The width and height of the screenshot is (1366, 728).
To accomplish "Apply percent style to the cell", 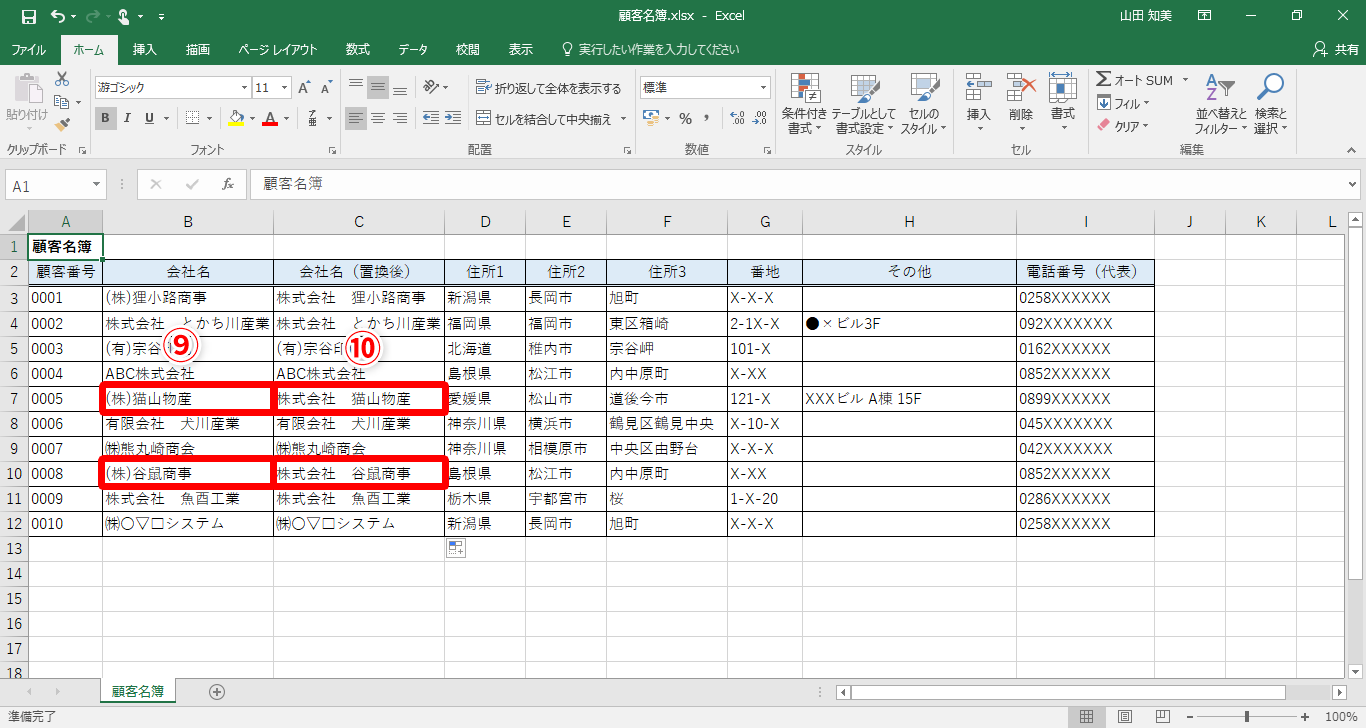I will (x=685, y=118).
